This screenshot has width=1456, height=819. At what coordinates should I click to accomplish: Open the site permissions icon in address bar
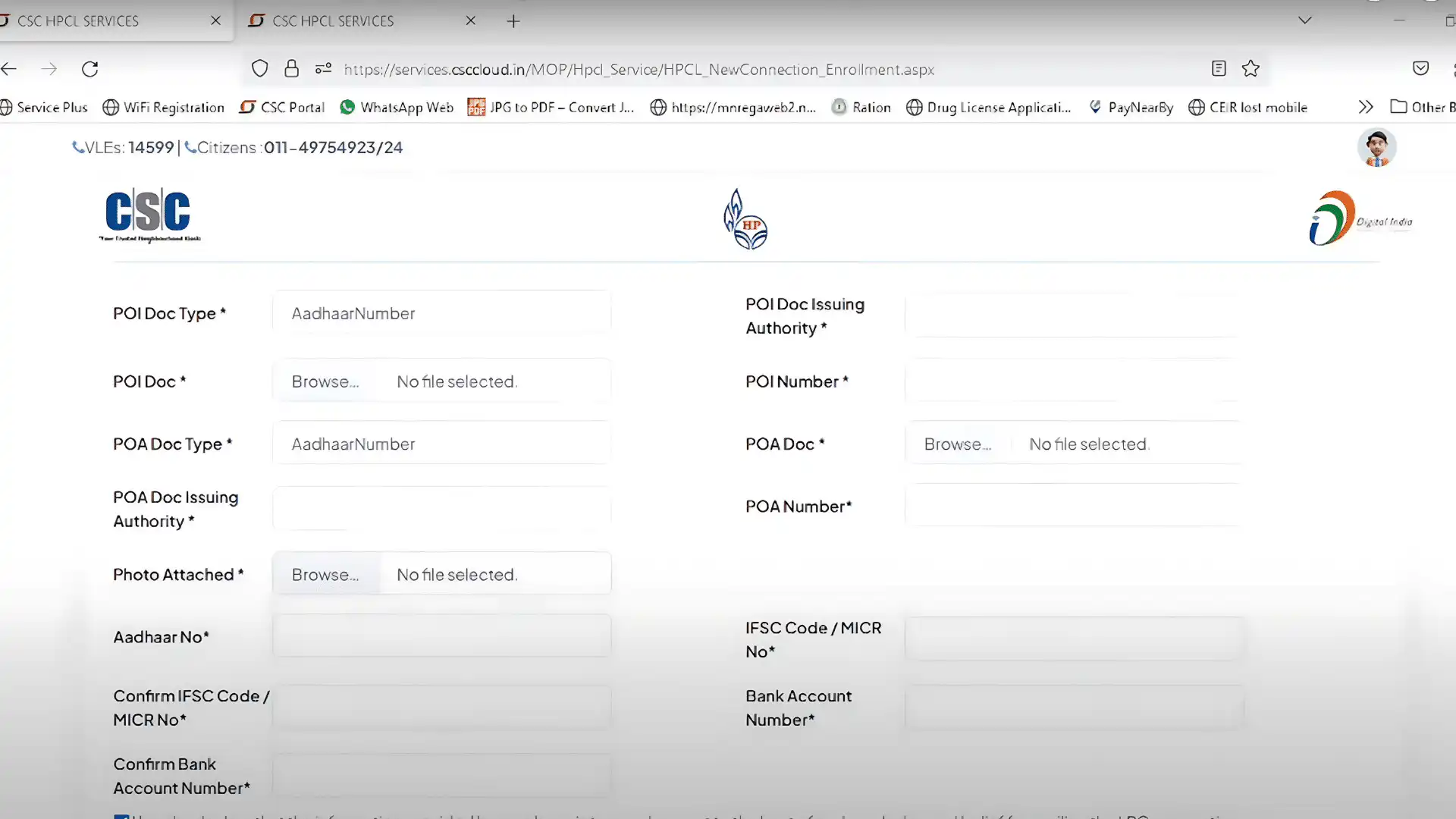point(323,68)
